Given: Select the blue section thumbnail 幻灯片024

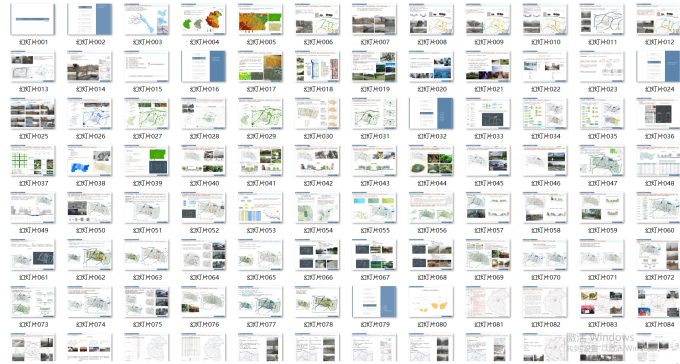Looking at the screenshot, I should coord(658,66).
